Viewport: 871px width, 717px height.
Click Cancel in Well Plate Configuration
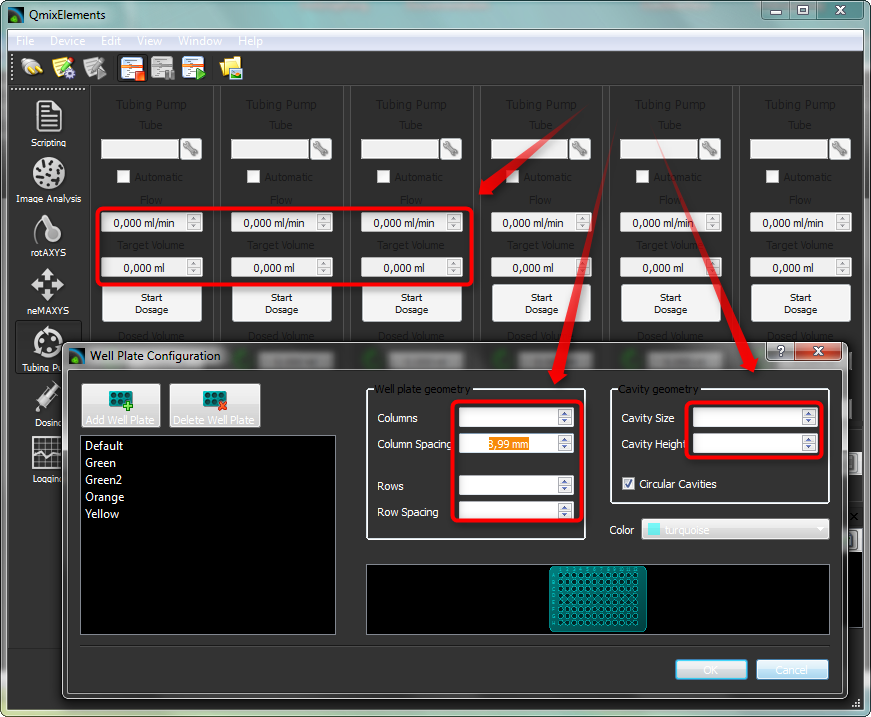(792, 670)
